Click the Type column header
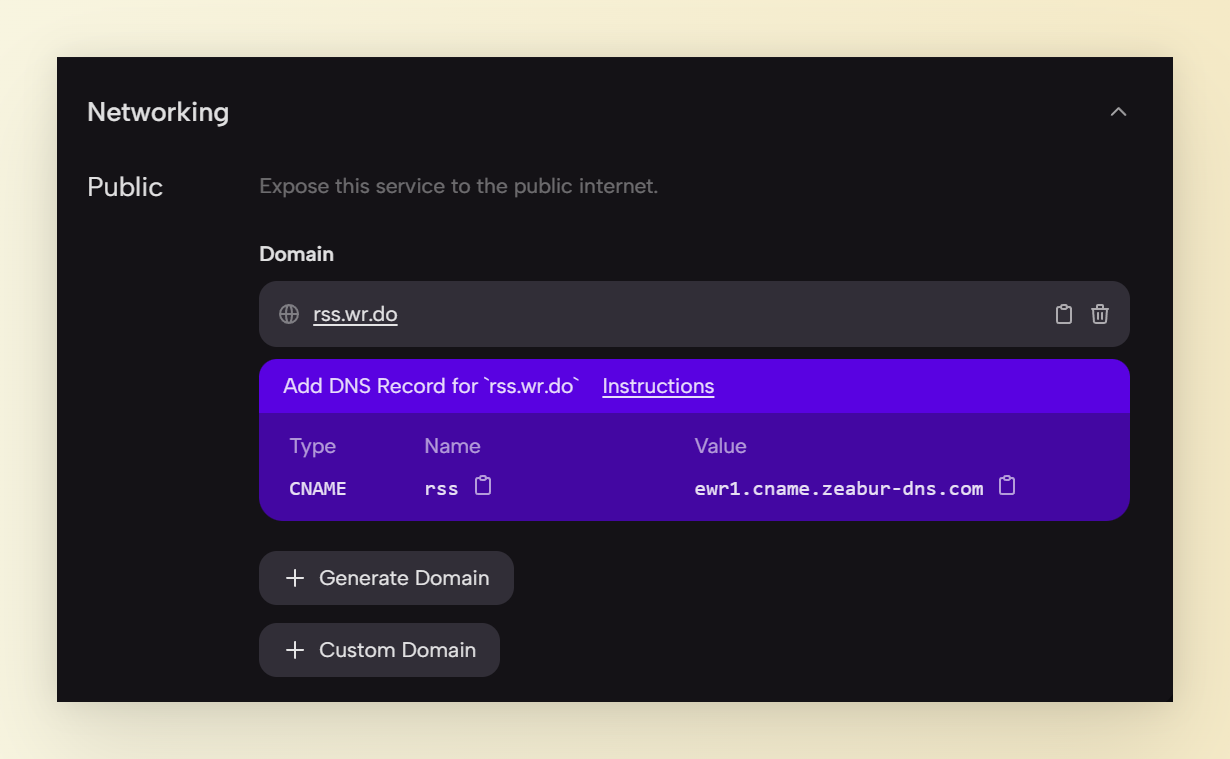Viewport: 1230px width, 759px height. coord(313,446)
